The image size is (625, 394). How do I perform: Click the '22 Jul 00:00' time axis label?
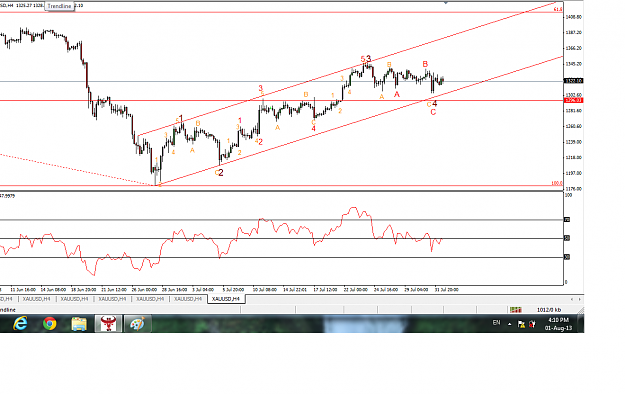pyautogui.click(x=355, y=290)
